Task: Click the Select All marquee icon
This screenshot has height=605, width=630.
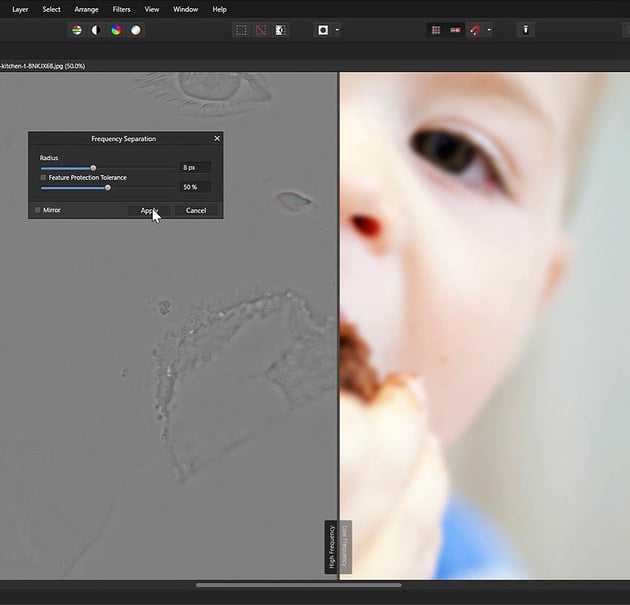Action: point(241,30)
